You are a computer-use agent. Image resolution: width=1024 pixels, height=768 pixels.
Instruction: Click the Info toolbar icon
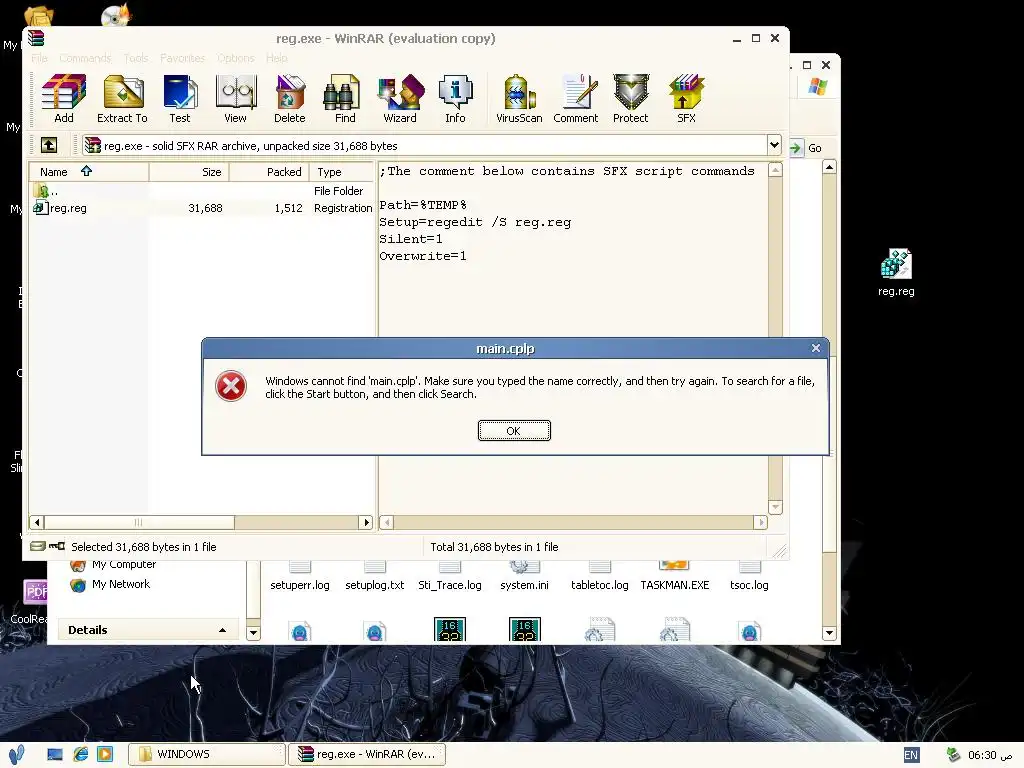455,99
